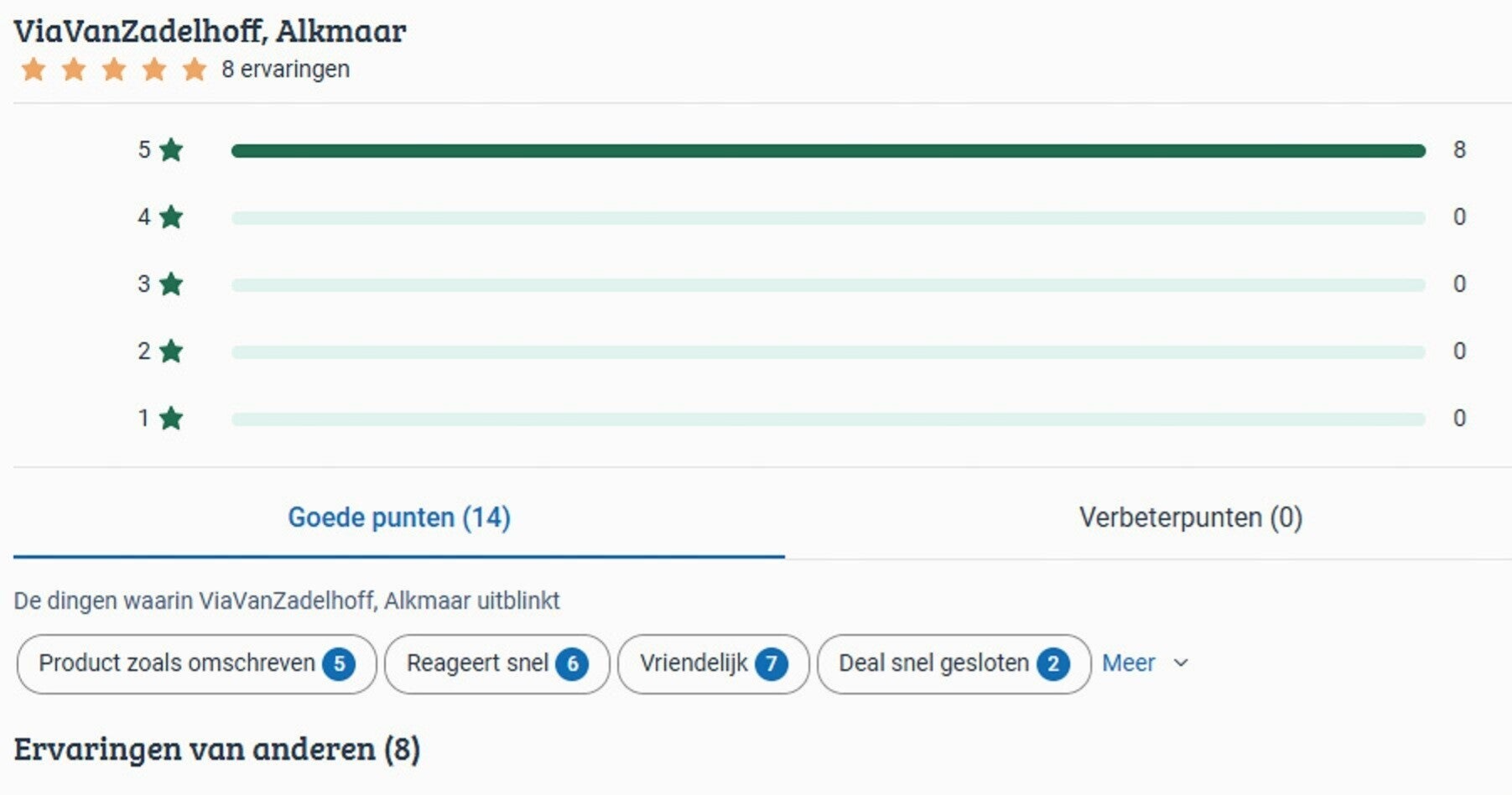Click the 3-star rating row star icon
Screen dimensions: 1512x795
coord(171,284)
